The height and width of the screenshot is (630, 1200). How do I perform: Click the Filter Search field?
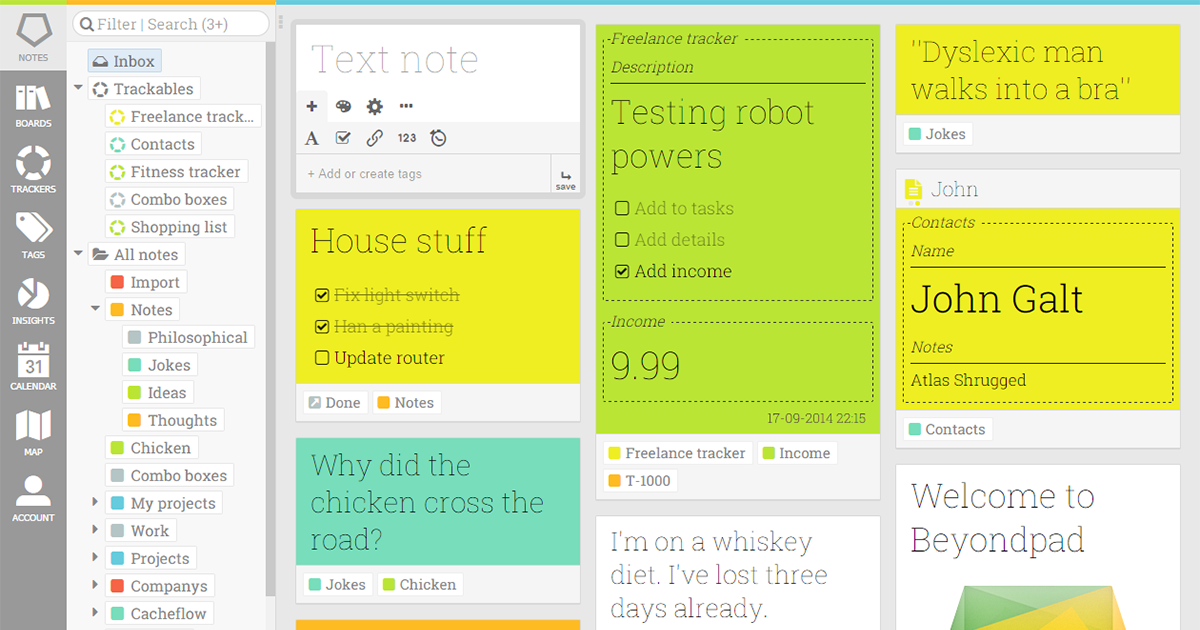[x=170, y=22]
